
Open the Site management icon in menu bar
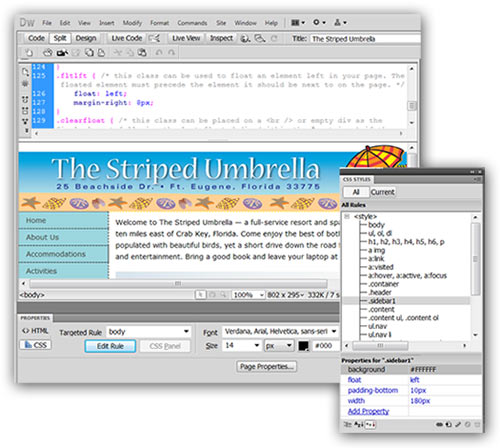[340, 22]
